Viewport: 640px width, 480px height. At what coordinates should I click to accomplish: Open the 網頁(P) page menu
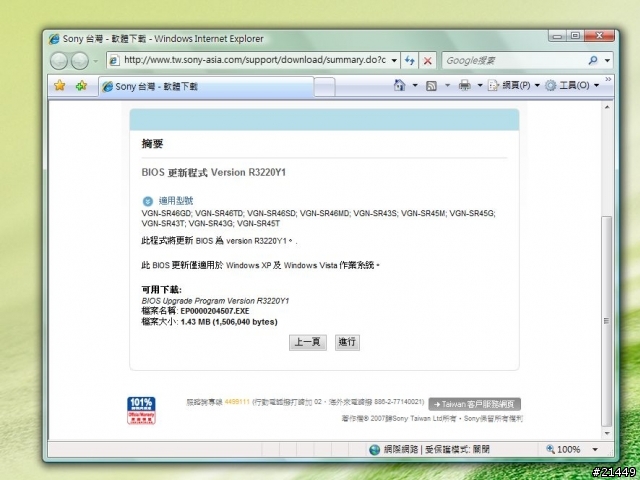pyautogui.click(x=514, y=85)
